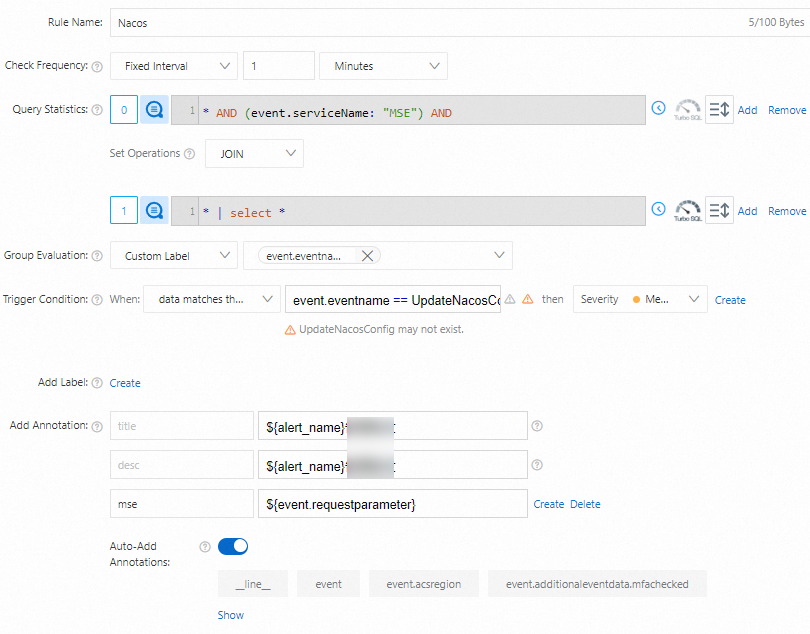
Task: Click frequency interval value field
Action: click(x=279, y=66)
